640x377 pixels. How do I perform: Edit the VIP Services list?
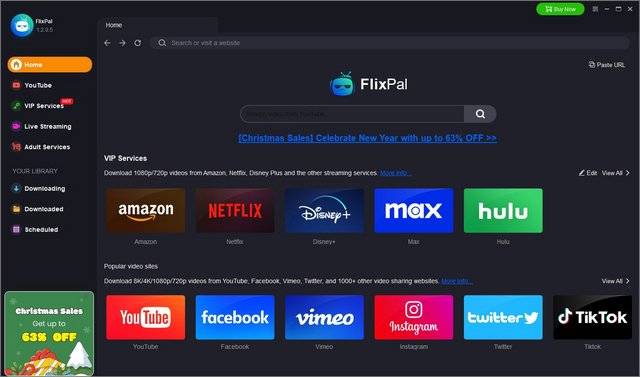coord(588,173)
